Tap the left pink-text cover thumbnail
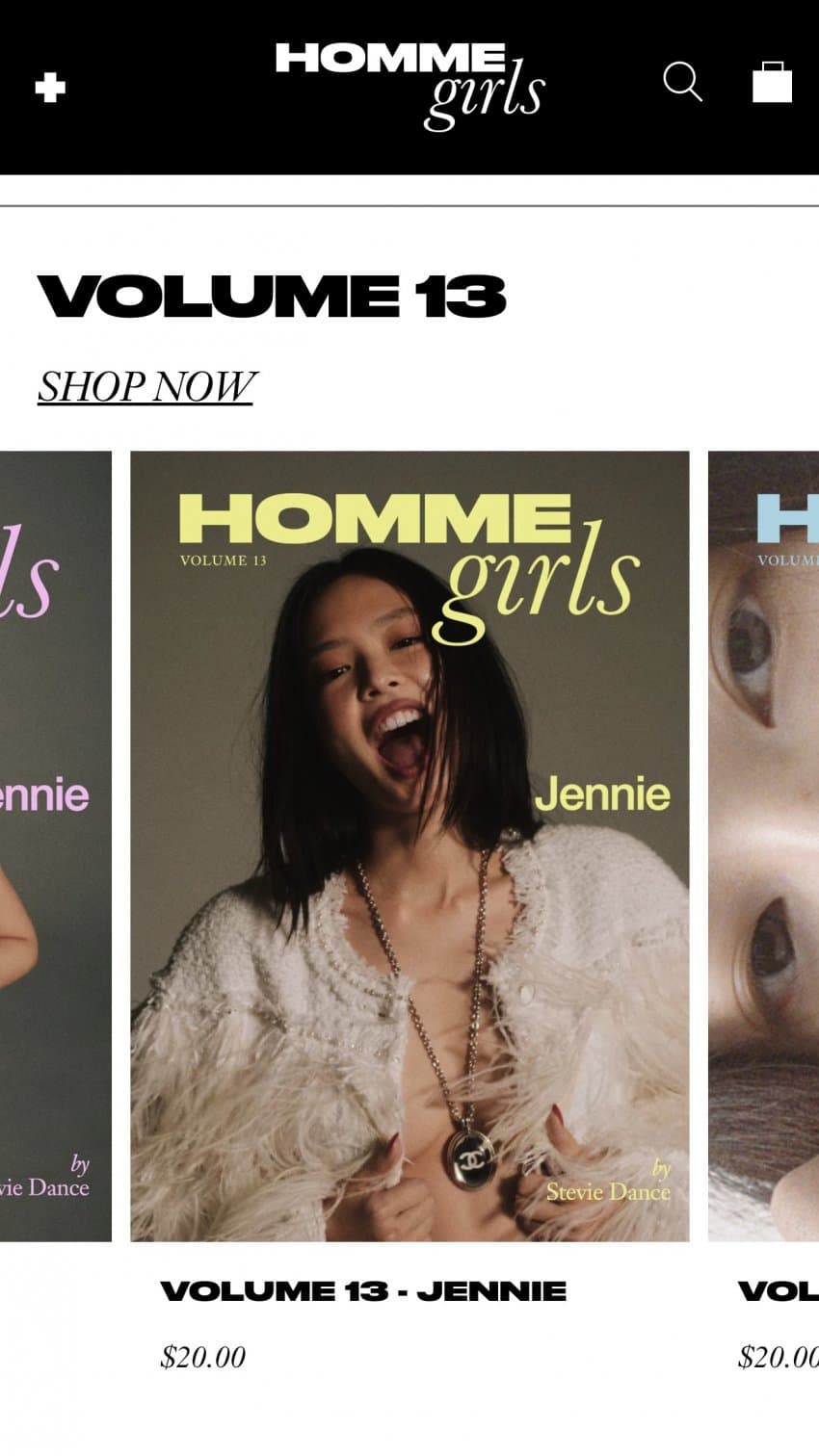Image resolution: width=819 pixels, height=1456 pixels. (56, 846)
